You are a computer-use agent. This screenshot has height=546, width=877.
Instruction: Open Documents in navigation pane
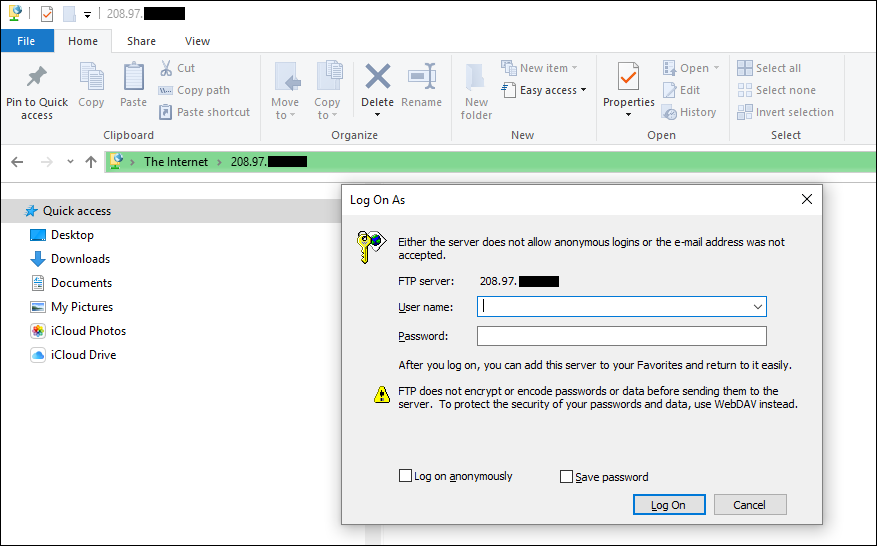coord(71,283)
